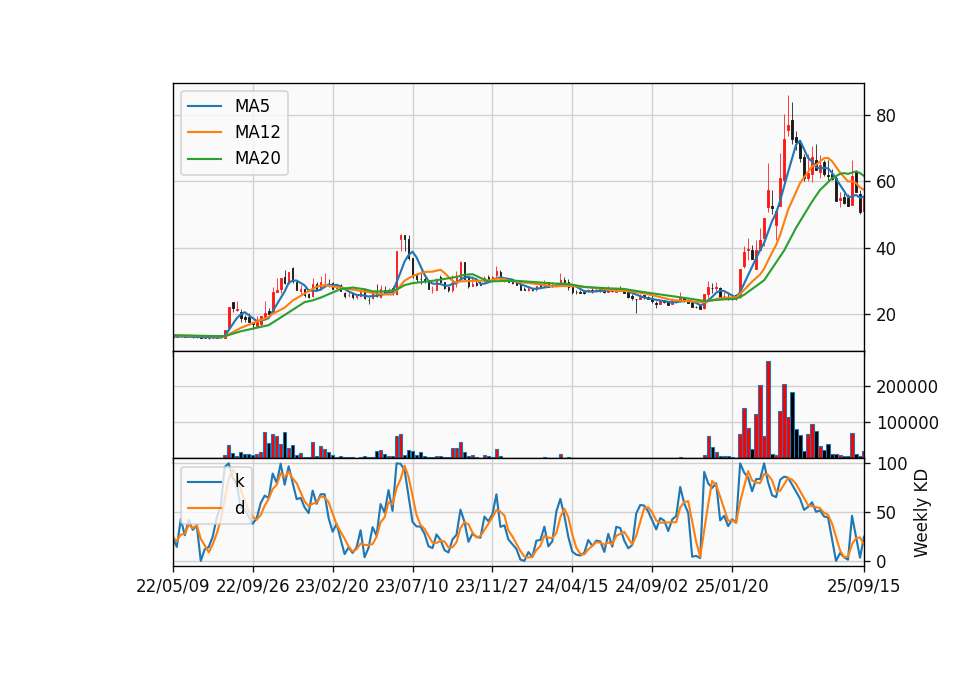Click the KD axis value 100
The width and height of the screenshot is (960, 690).
coord(891,464)
